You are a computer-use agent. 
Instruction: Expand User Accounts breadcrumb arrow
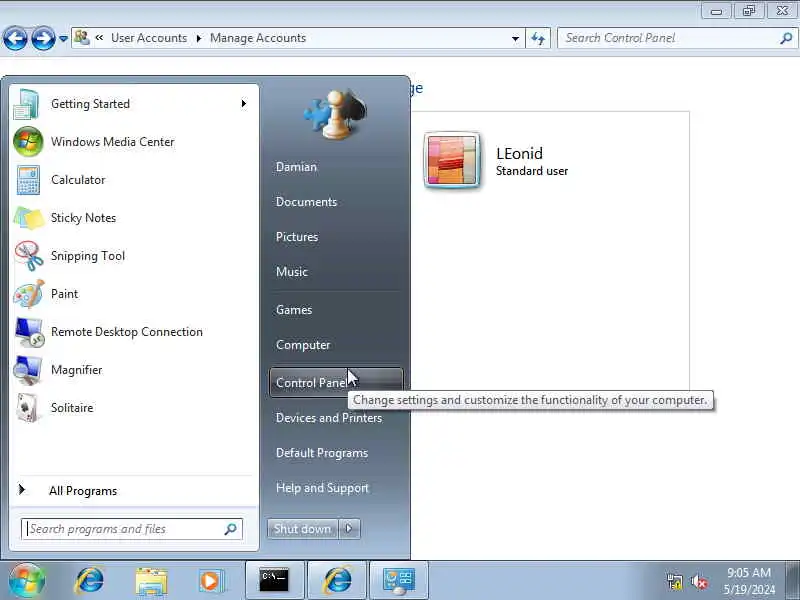199,38
